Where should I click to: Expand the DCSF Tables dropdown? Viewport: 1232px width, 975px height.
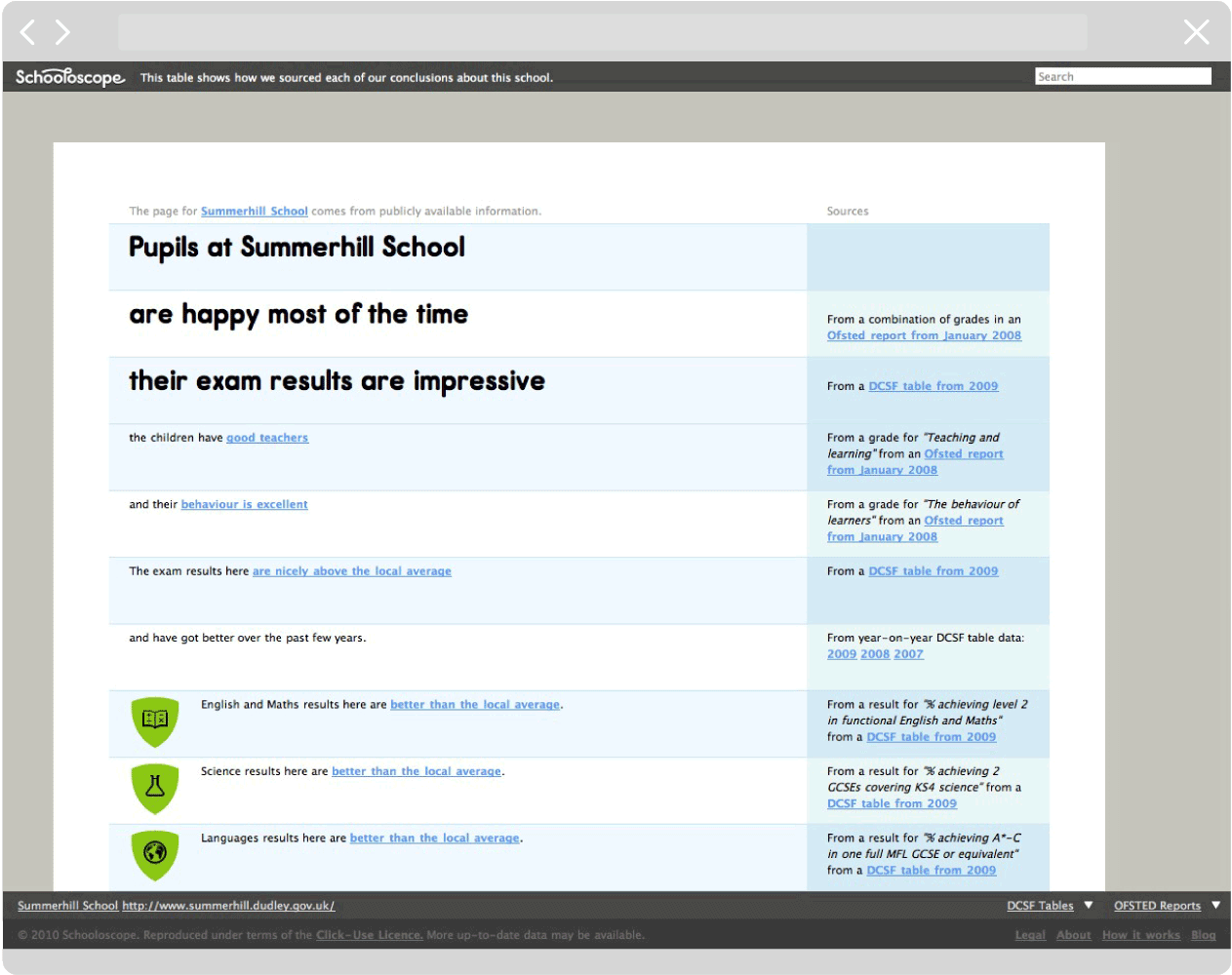point(1040,906)
